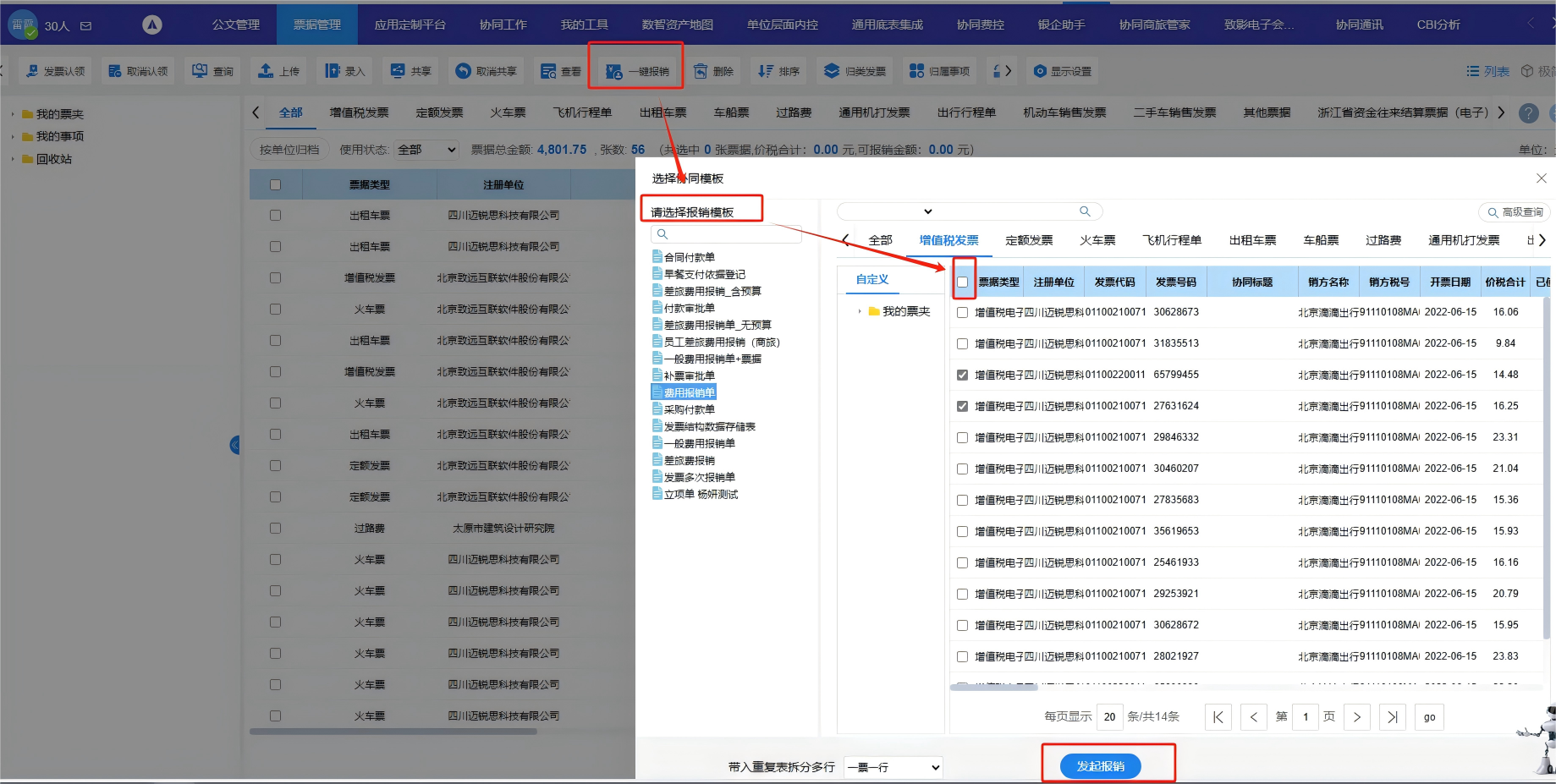Open the 使用状态 dropdown
Viewport: 1556px width, 784px height.
pos(426,150)
